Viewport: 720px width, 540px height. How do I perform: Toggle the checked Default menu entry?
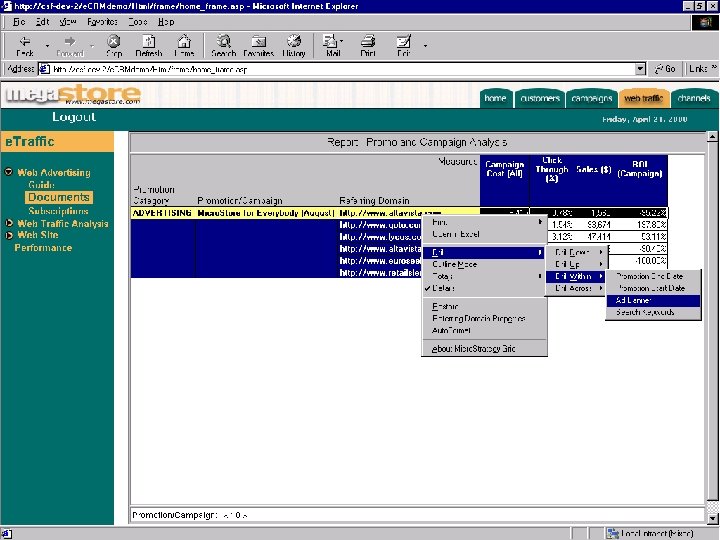coord(484,288)
